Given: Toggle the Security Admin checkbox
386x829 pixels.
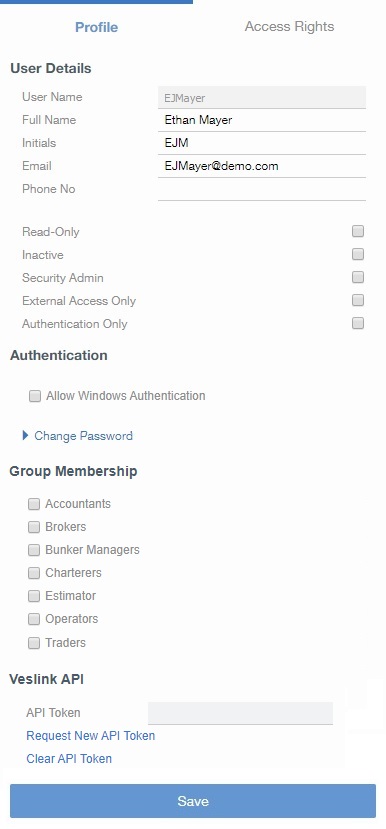Looking at the screenshot, I should [x=358, y=277].
